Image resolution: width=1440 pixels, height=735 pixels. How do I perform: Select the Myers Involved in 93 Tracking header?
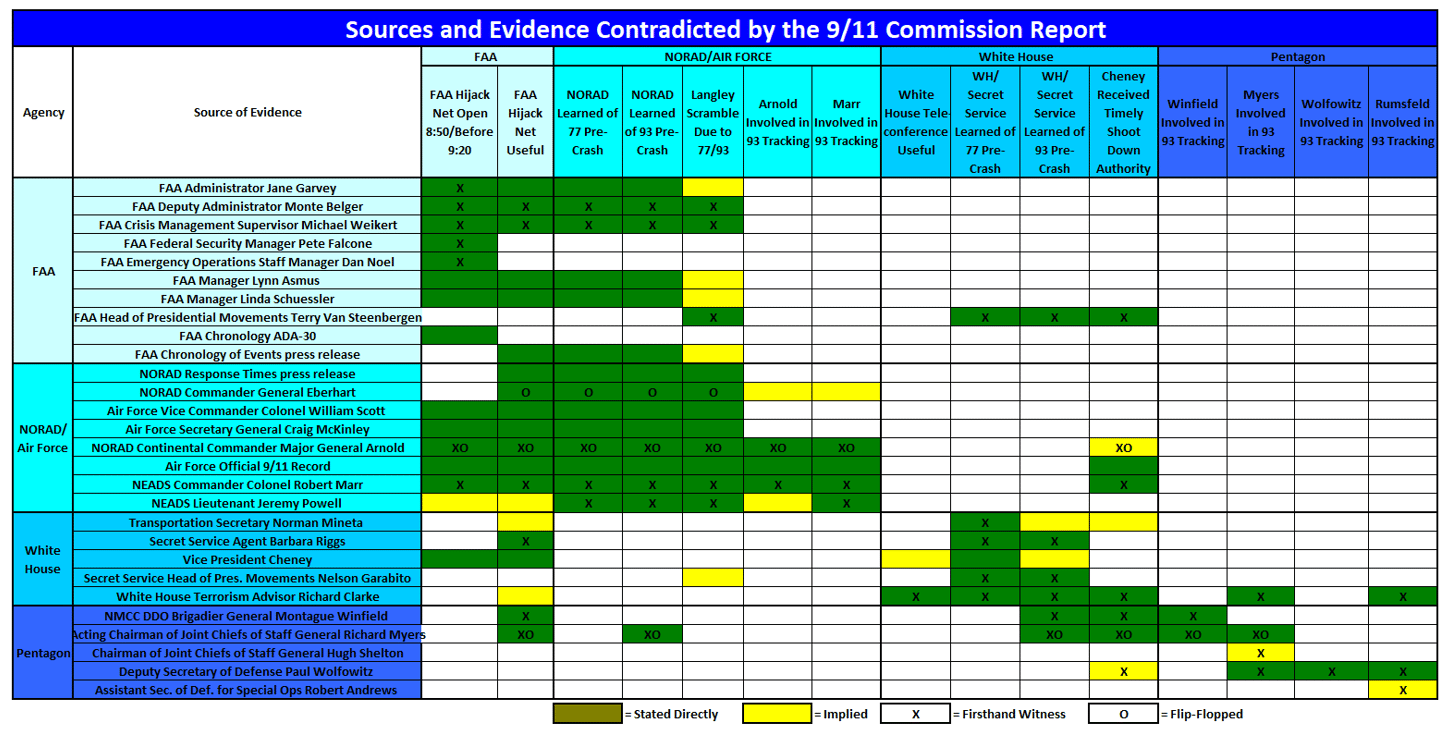[1260, 122]
